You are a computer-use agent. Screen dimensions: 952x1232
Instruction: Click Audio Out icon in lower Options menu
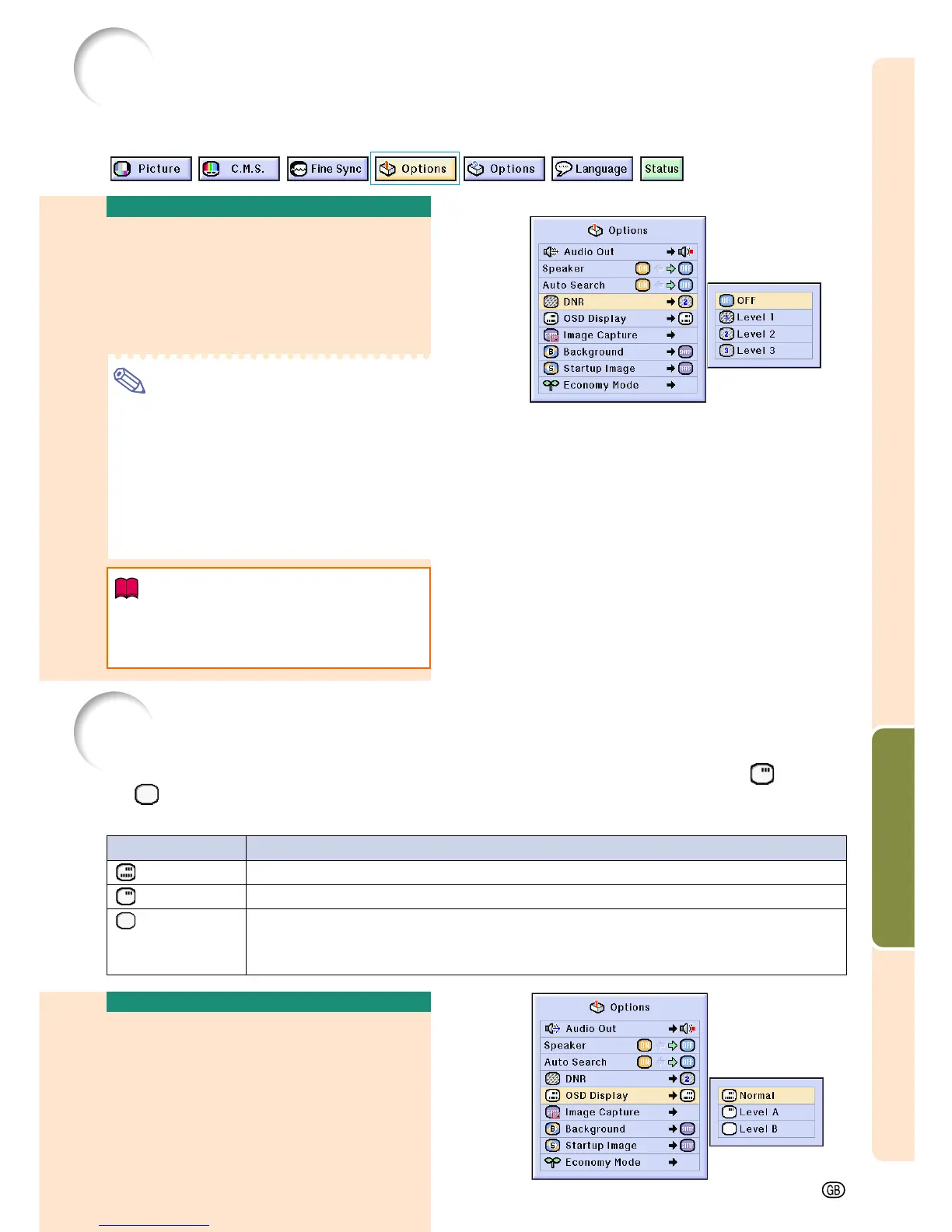pos(552,1028)
